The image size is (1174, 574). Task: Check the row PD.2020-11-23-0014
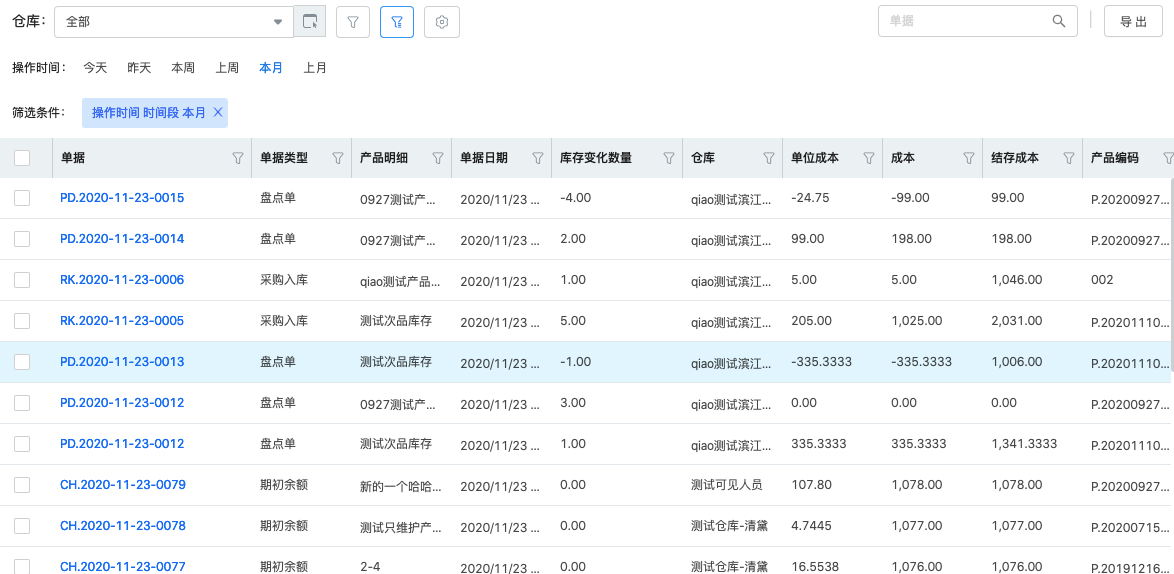22,239
